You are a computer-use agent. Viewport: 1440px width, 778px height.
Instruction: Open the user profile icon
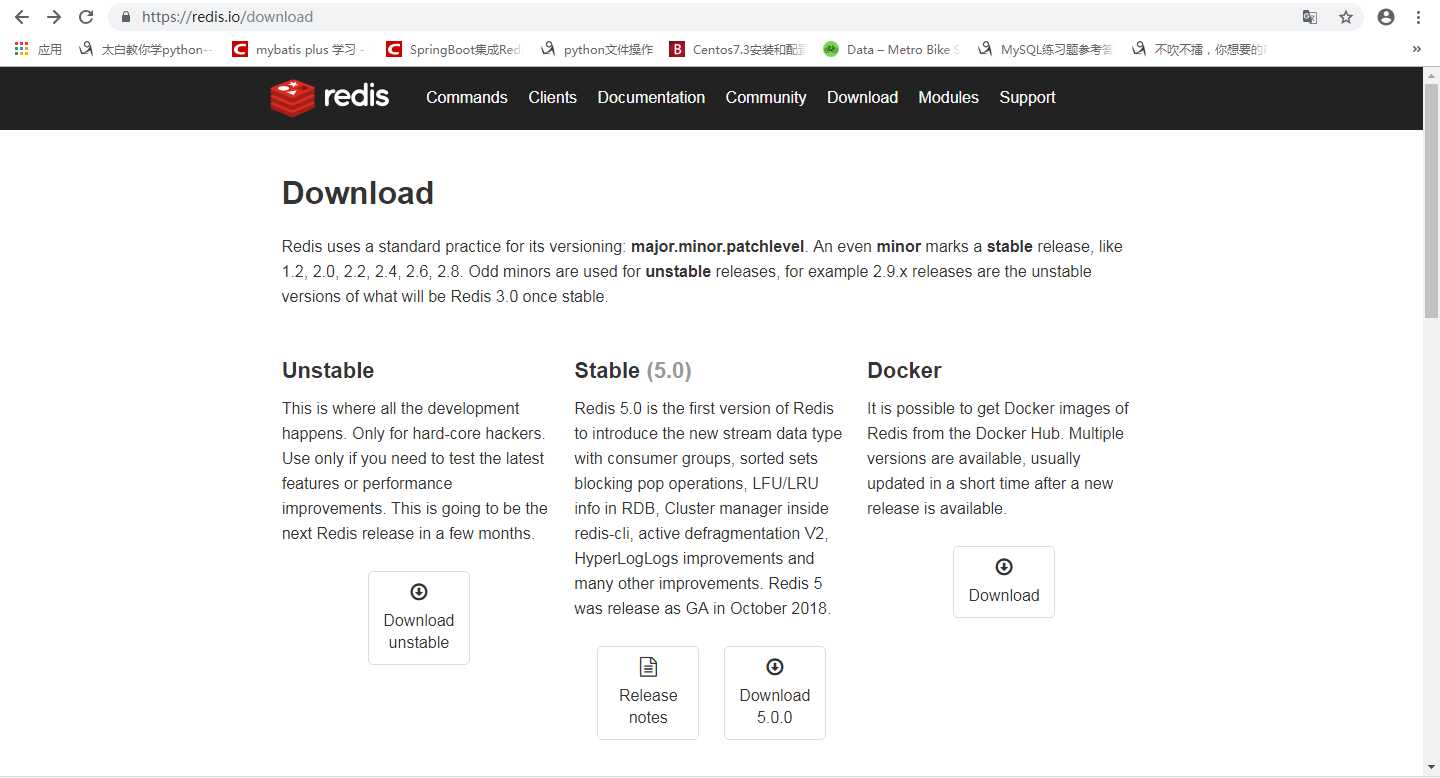pyautogui.click(x=1385, y=17)
